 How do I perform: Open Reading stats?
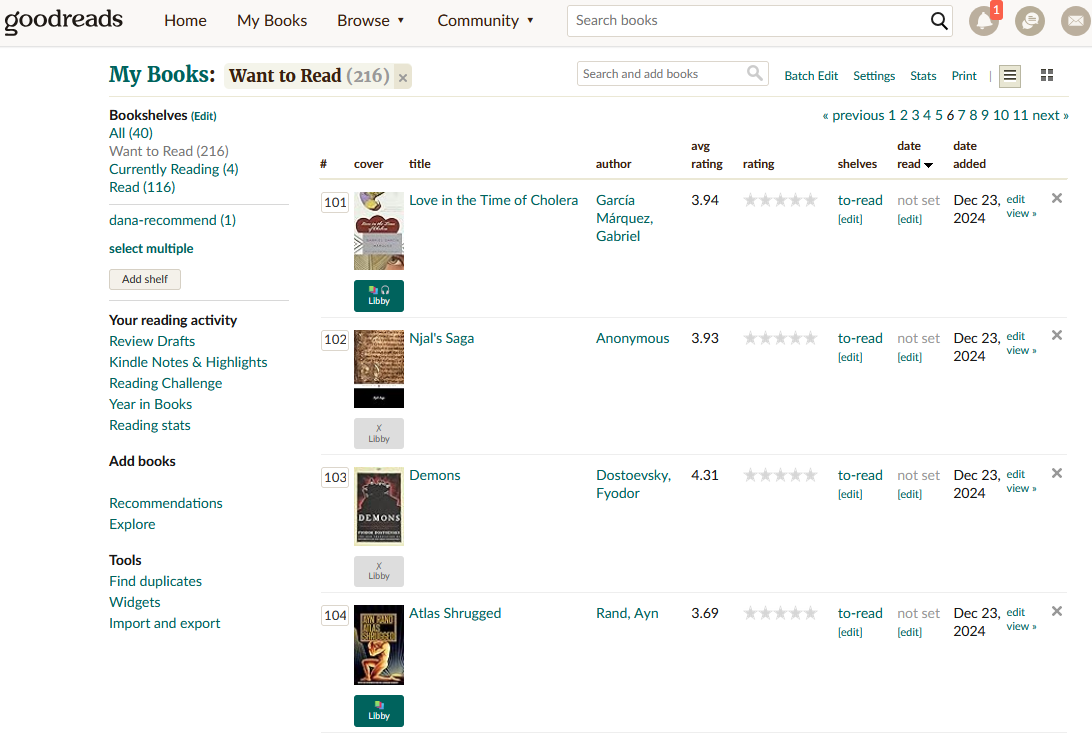point(150,425)
